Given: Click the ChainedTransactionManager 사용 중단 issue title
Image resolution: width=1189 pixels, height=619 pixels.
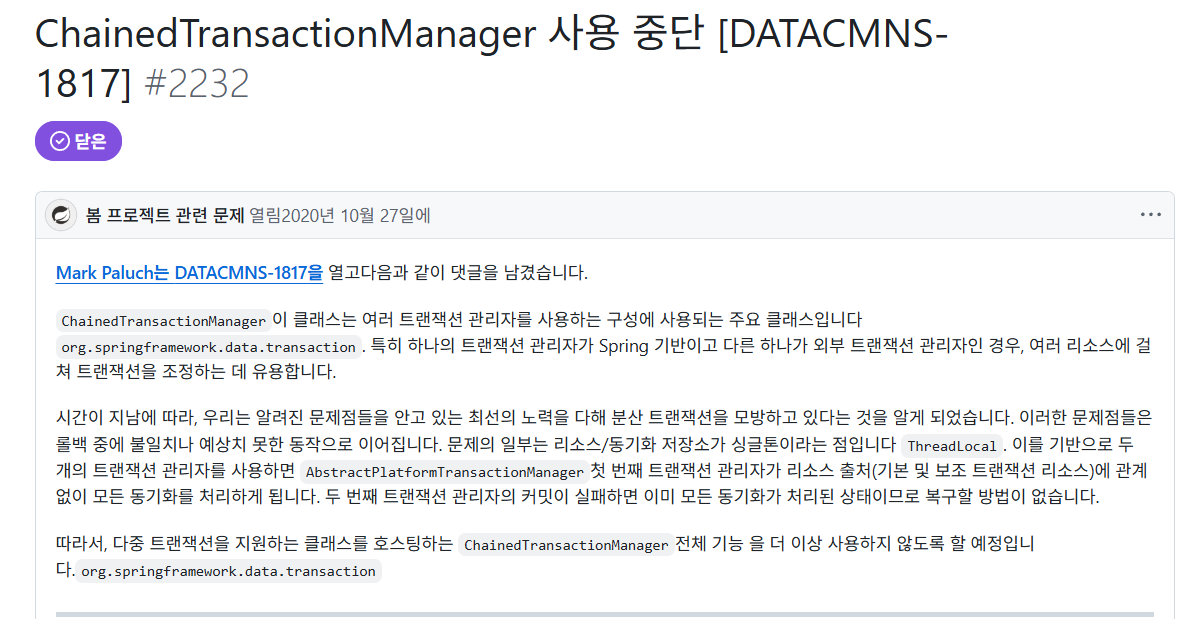Looking at the screenshot, I should 491,58.
